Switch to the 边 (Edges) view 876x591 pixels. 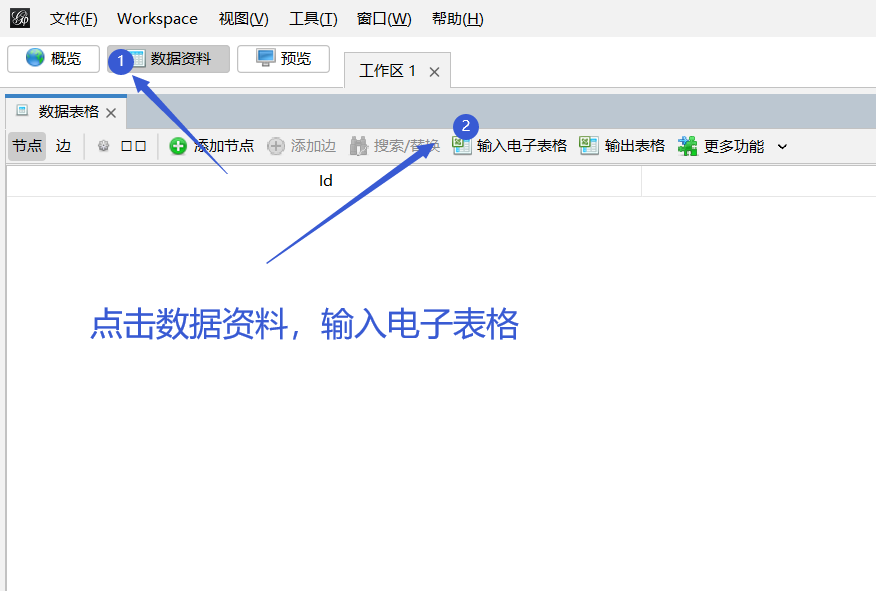63,146
